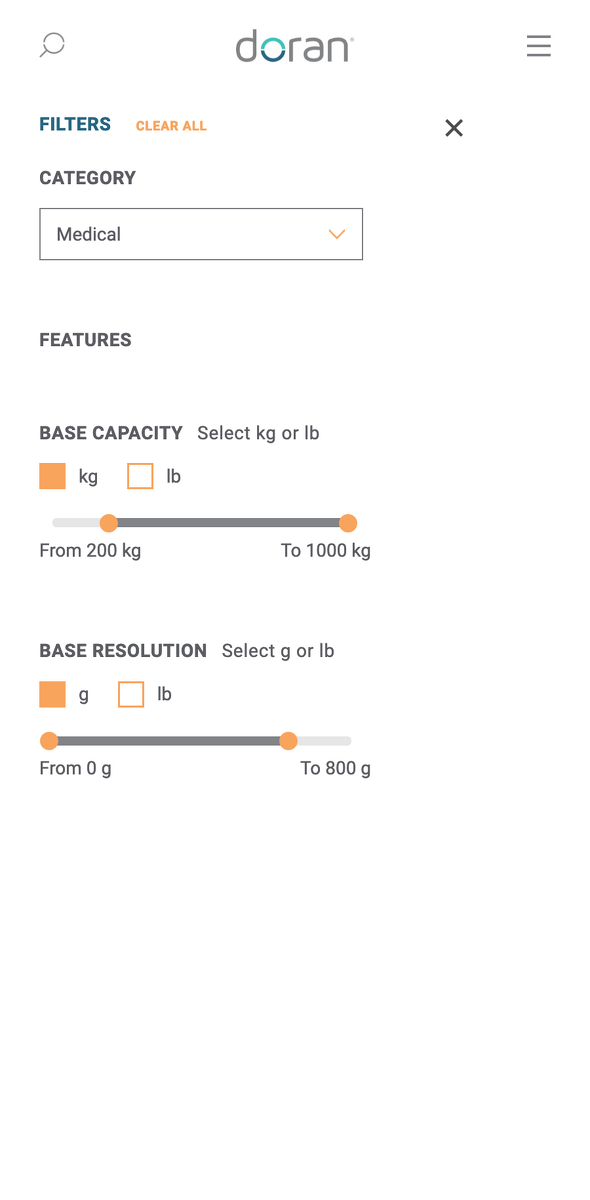This screenshot has width=590, height=1200.
Task: Click Clear All filters link
Action: pyautogui.click(x=171, y=126)
